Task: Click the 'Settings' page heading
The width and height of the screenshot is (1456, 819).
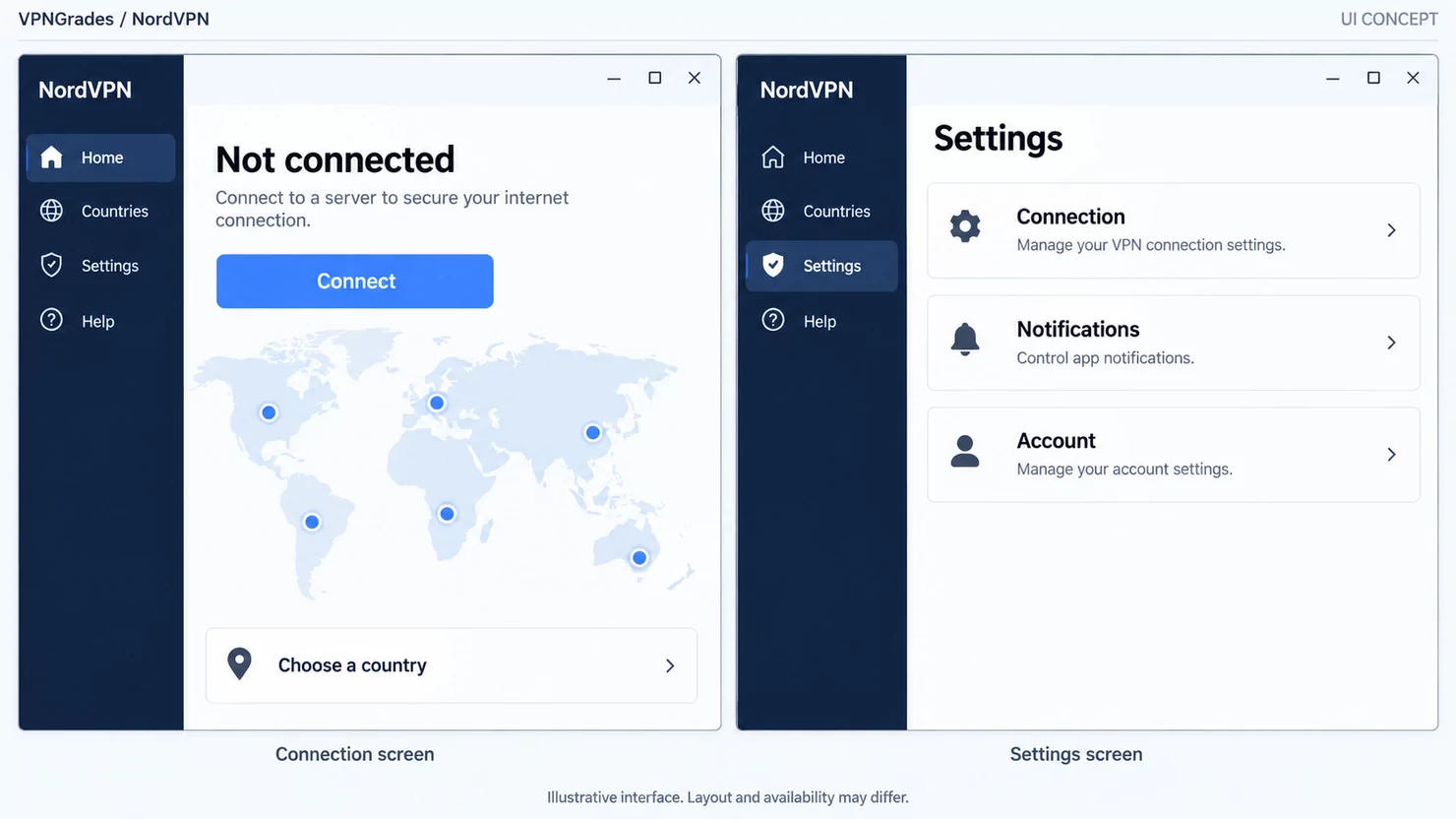Action: coord(998,139)
